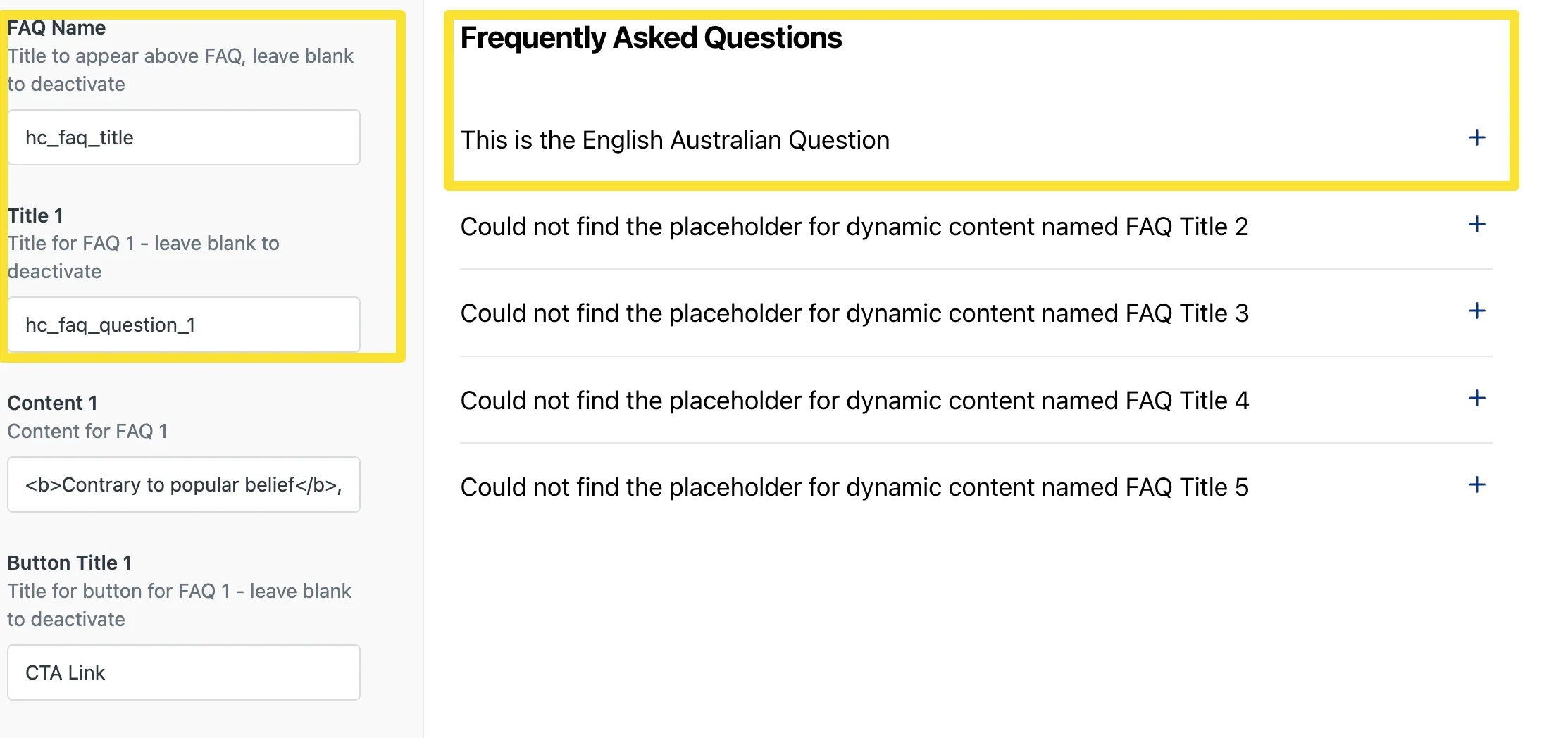
Task: Select the FAQ Title 4 placeholder question text
Action: click(854, 401)
